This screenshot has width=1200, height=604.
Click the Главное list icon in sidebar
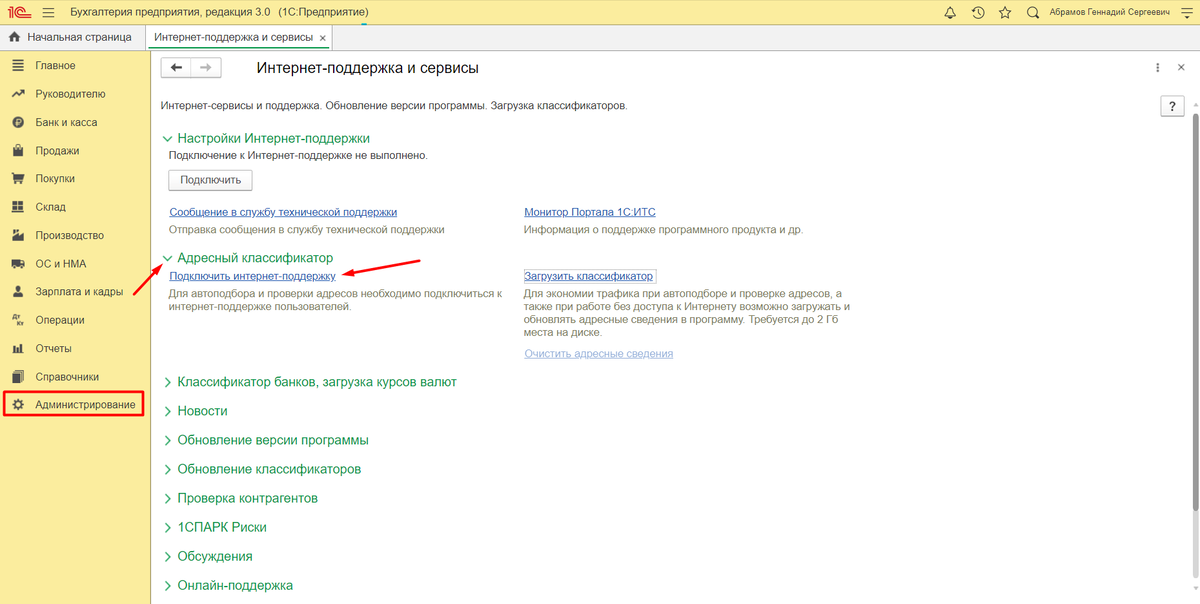pyautogui.click(x=17, y=66)
